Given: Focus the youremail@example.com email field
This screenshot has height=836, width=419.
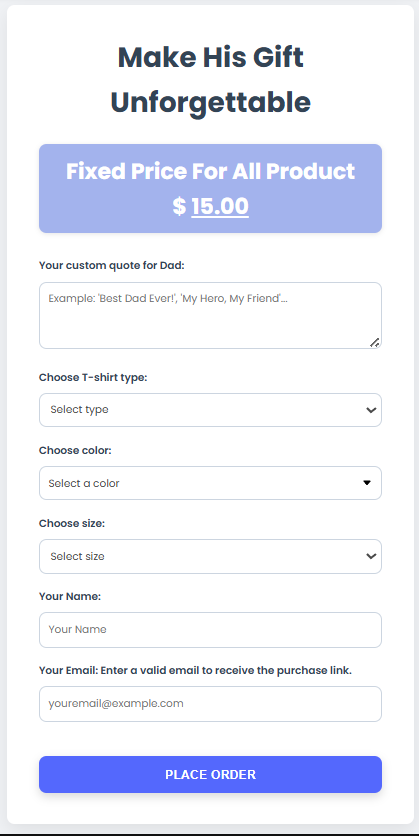Looking at the screenshot, I should (210, 704).
